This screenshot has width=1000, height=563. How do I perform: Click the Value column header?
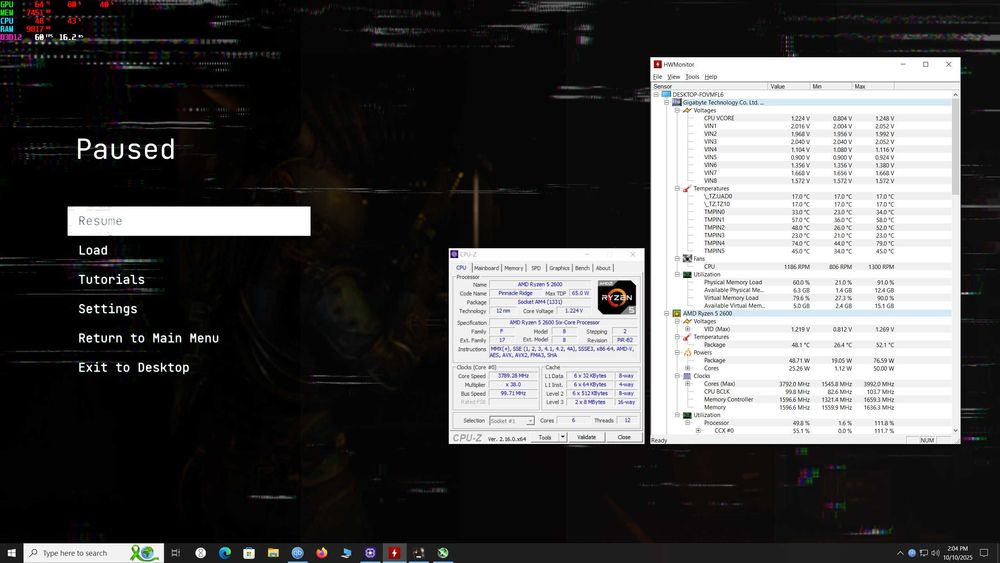pyautogui.click(x=789, y=86)
